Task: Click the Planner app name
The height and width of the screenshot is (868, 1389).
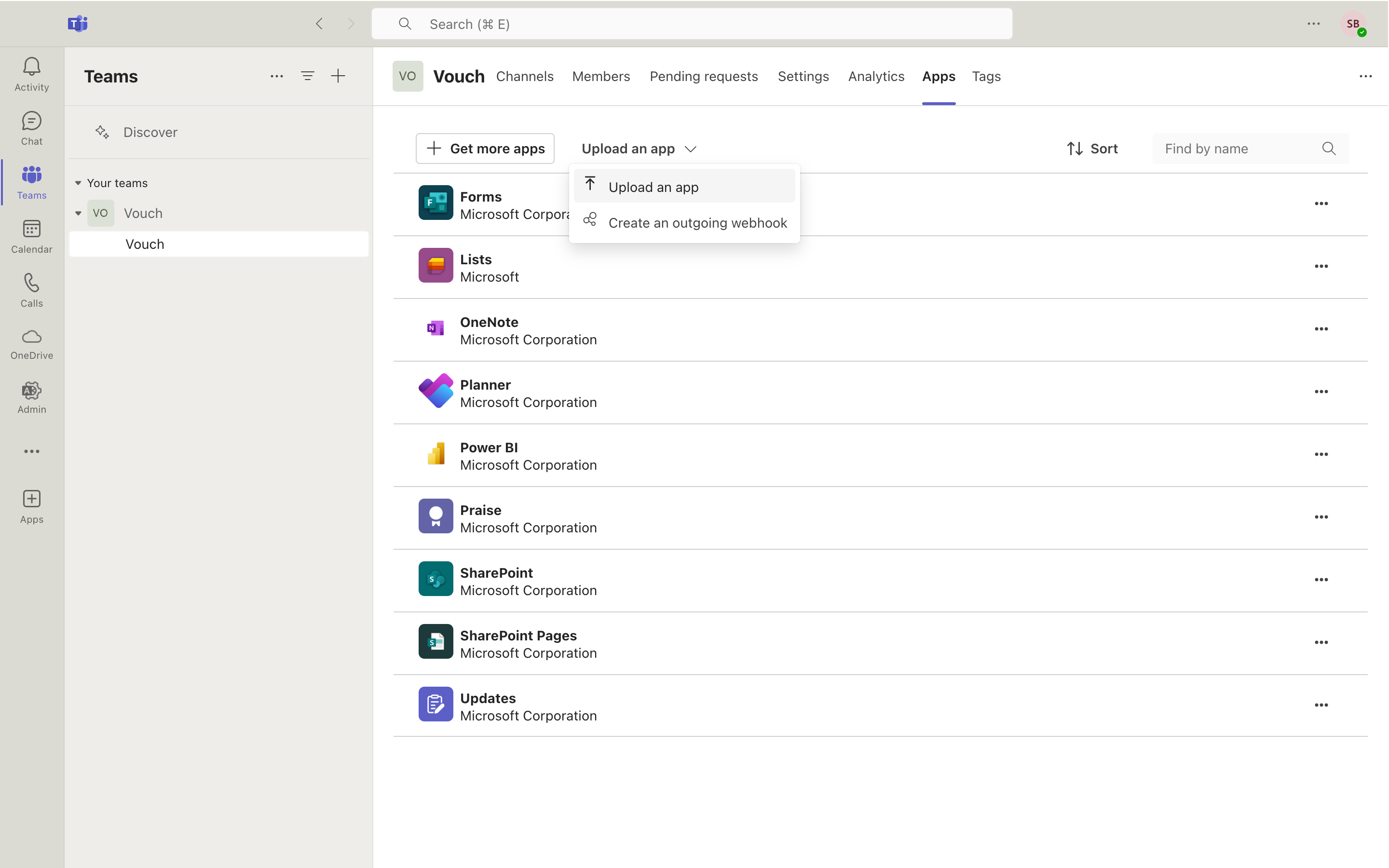Action: pos(485,385)
